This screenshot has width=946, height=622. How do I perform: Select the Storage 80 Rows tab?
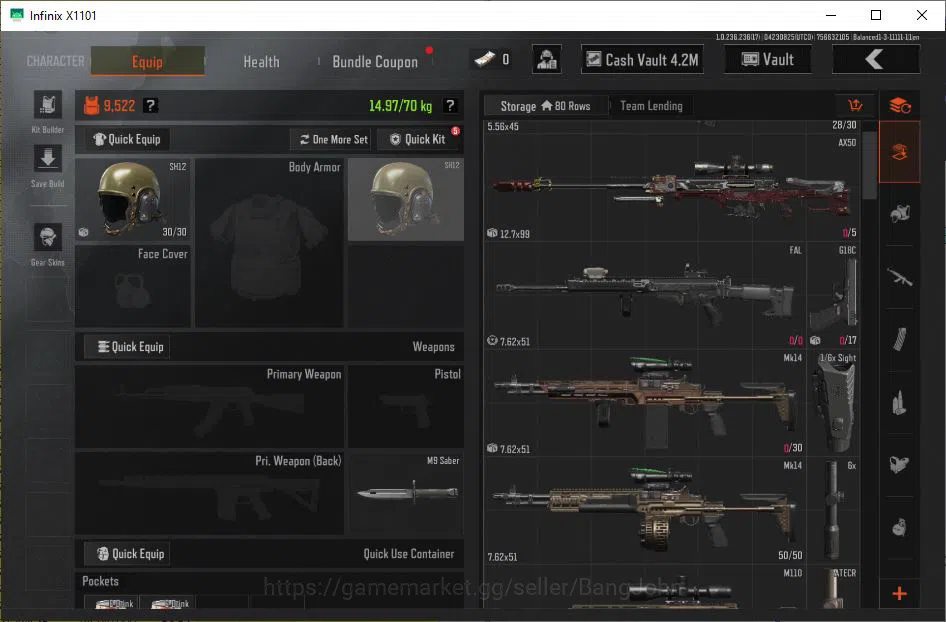tap(545, 106)
